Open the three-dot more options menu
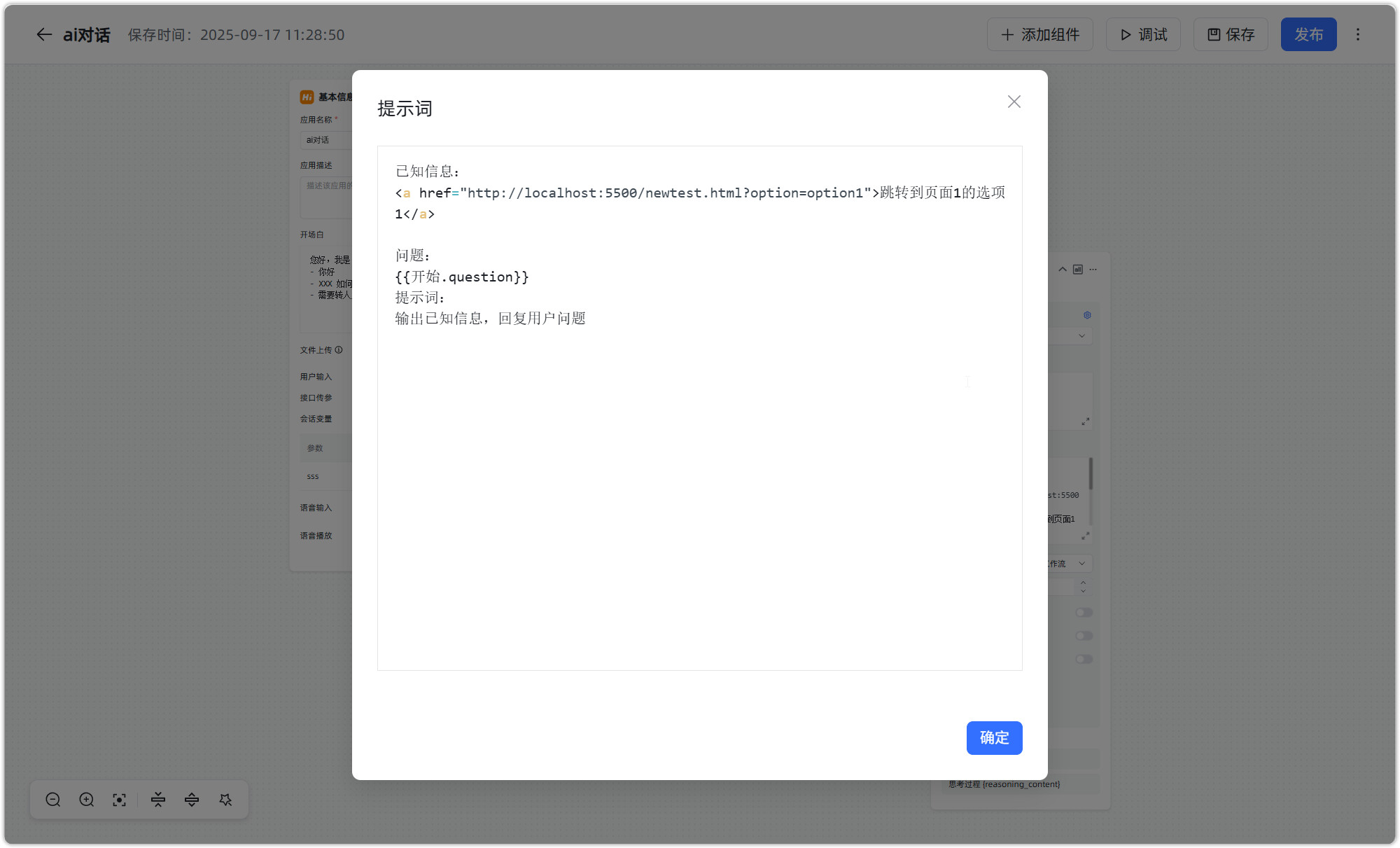 (x=1357, y=34)
